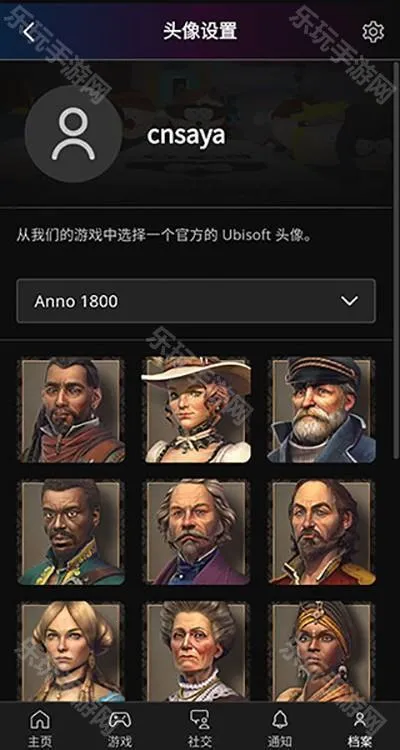This screenshot has width=400, height=750.
Task: Go back using the top-left arrow
Action: pyautogui.click(x=29, y=33)
